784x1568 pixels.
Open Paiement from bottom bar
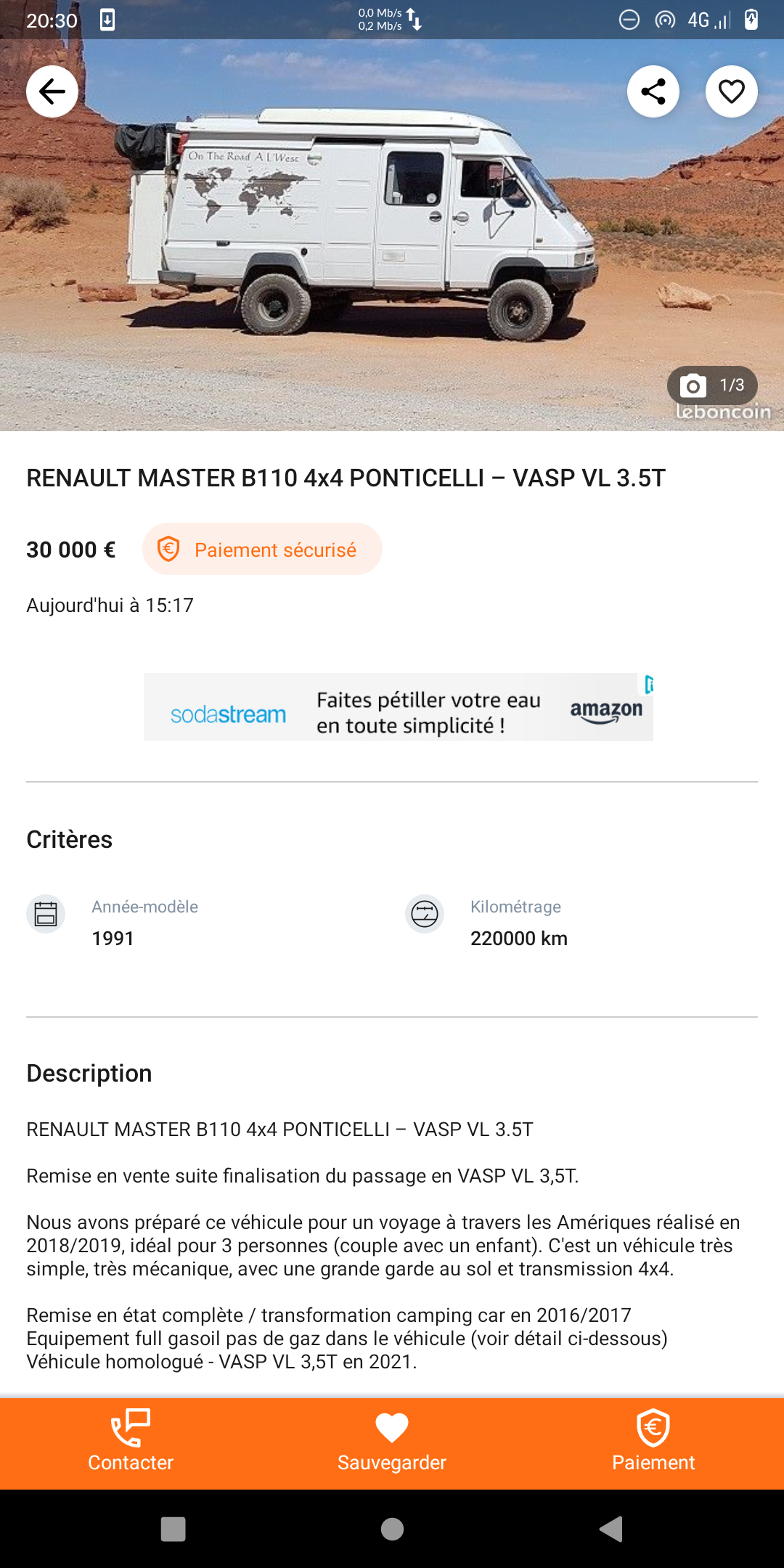(653, 1442)
